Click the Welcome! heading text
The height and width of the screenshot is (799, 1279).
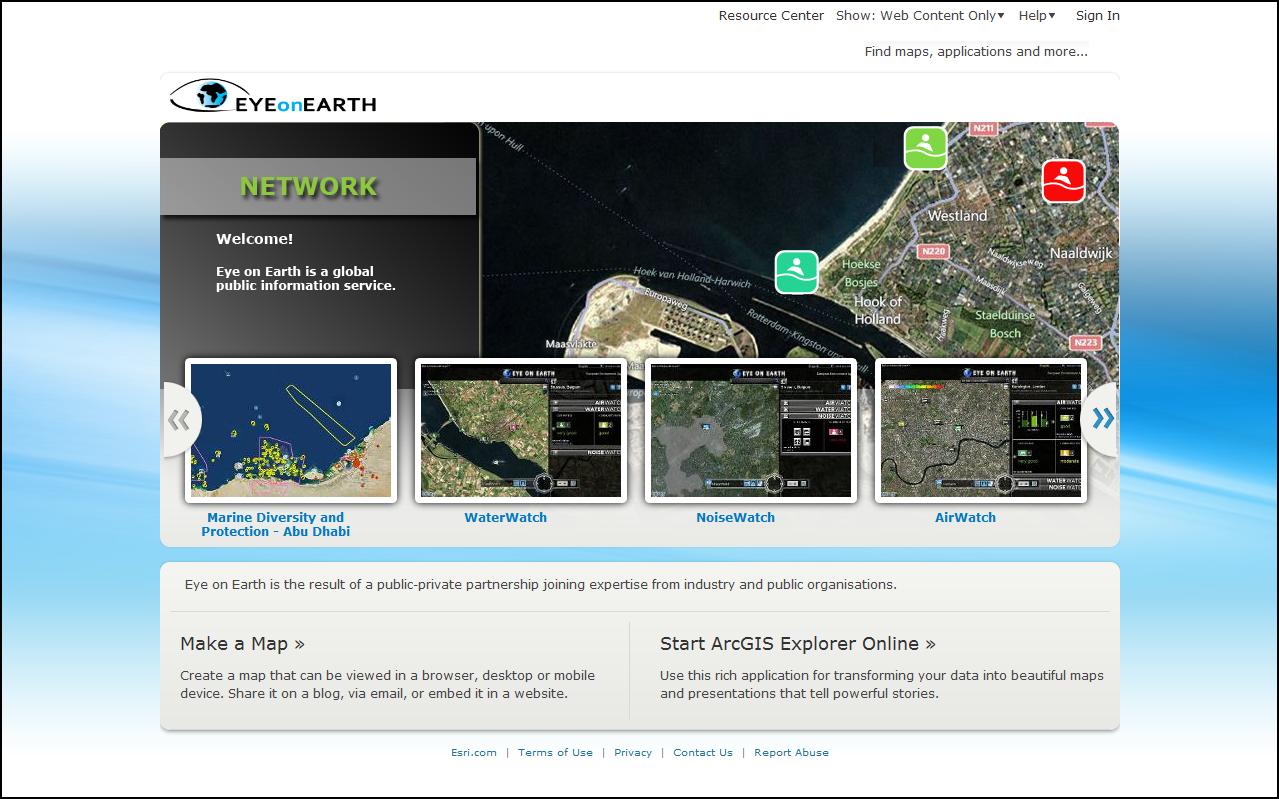[x=254, y=239]
